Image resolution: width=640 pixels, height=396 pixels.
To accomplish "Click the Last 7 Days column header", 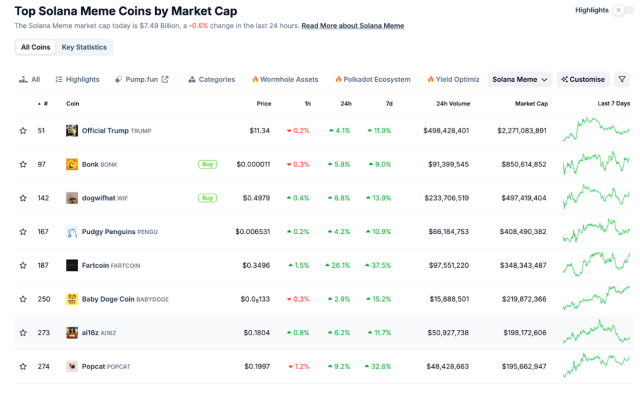I will click(x=614, y=104).
